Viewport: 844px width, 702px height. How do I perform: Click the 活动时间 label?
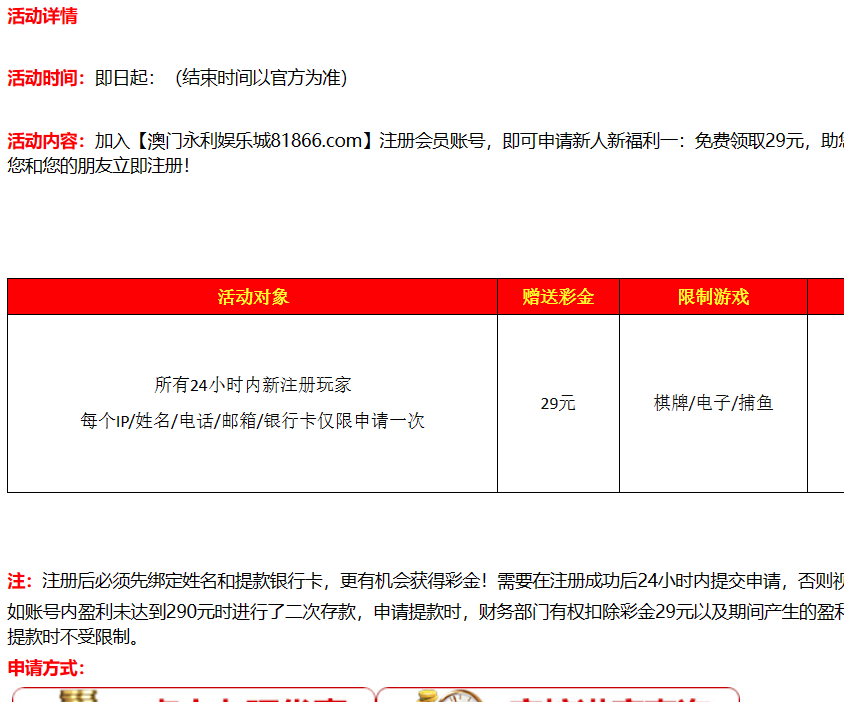(x=47, y=78)
